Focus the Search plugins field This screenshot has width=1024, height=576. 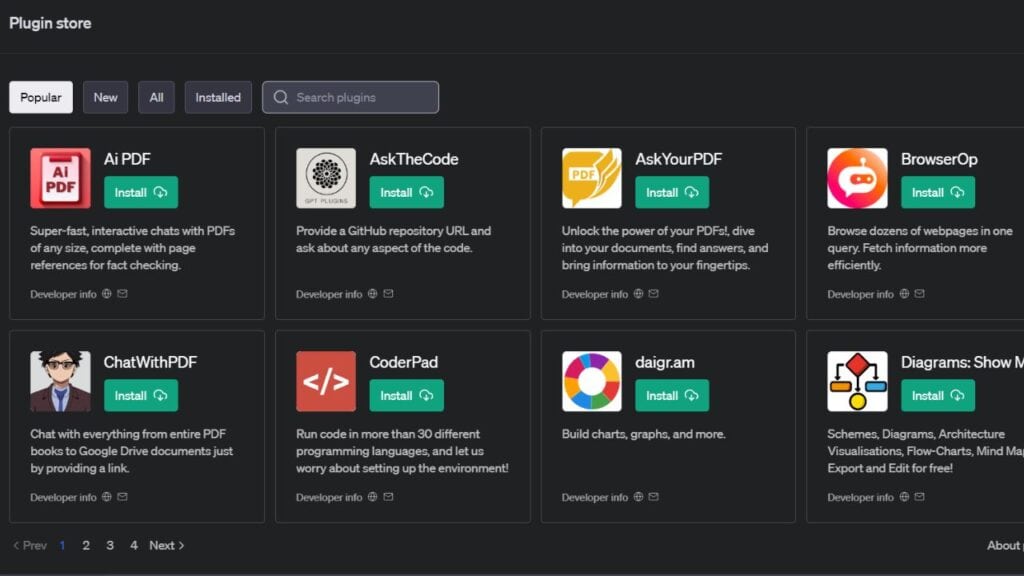[351, 97]
